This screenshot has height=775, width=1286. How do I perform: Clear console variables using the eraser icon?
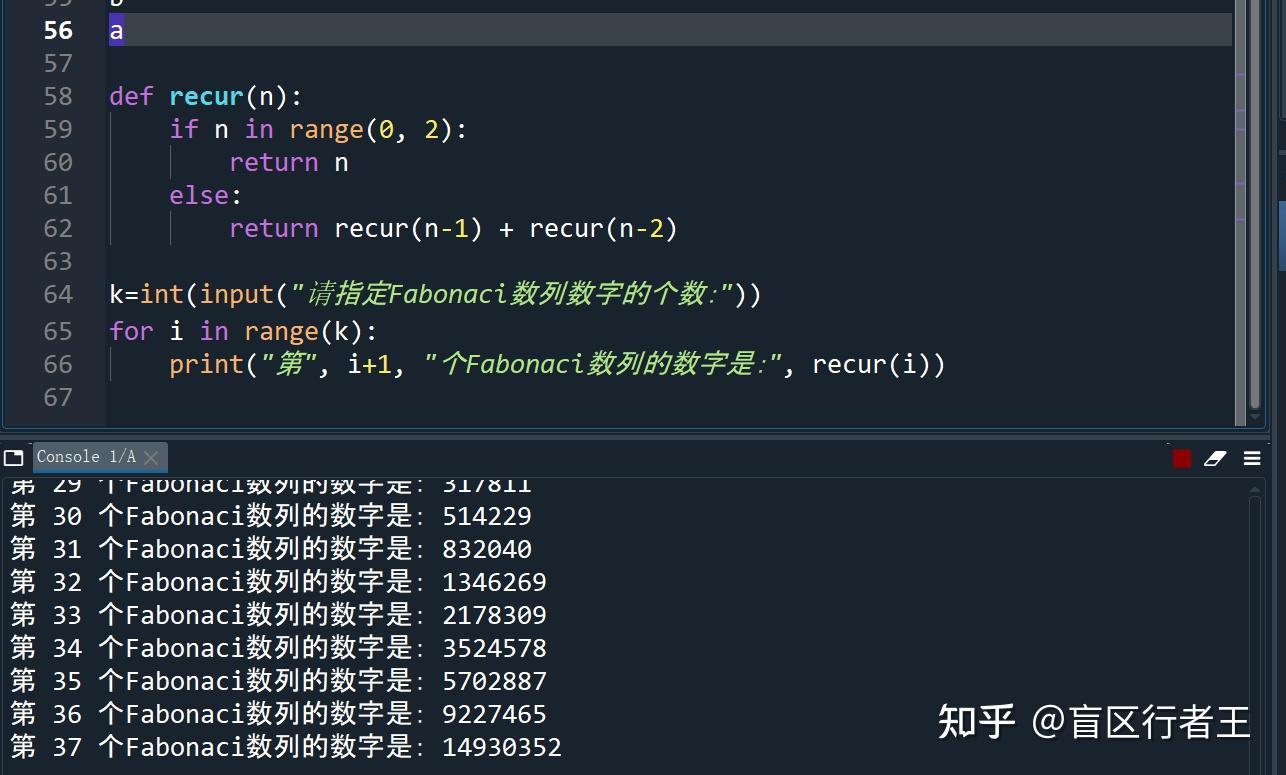click(x=1215, y=458)
